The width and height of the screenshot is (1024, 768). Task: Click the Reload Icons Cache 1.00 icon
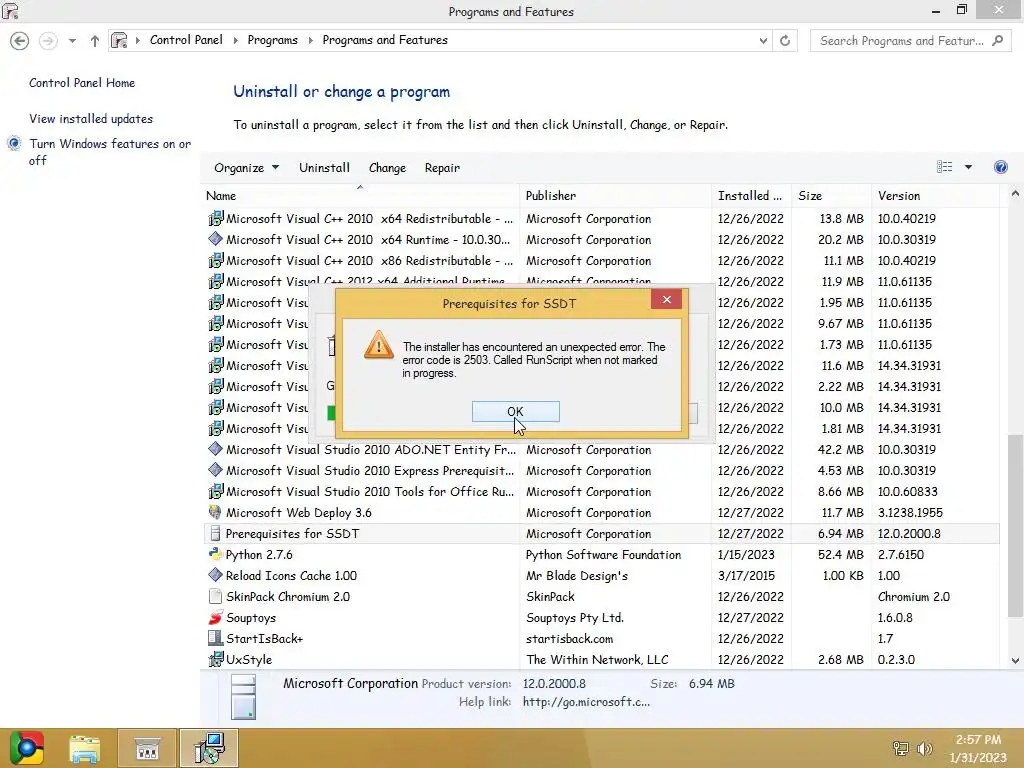(216, 575)
